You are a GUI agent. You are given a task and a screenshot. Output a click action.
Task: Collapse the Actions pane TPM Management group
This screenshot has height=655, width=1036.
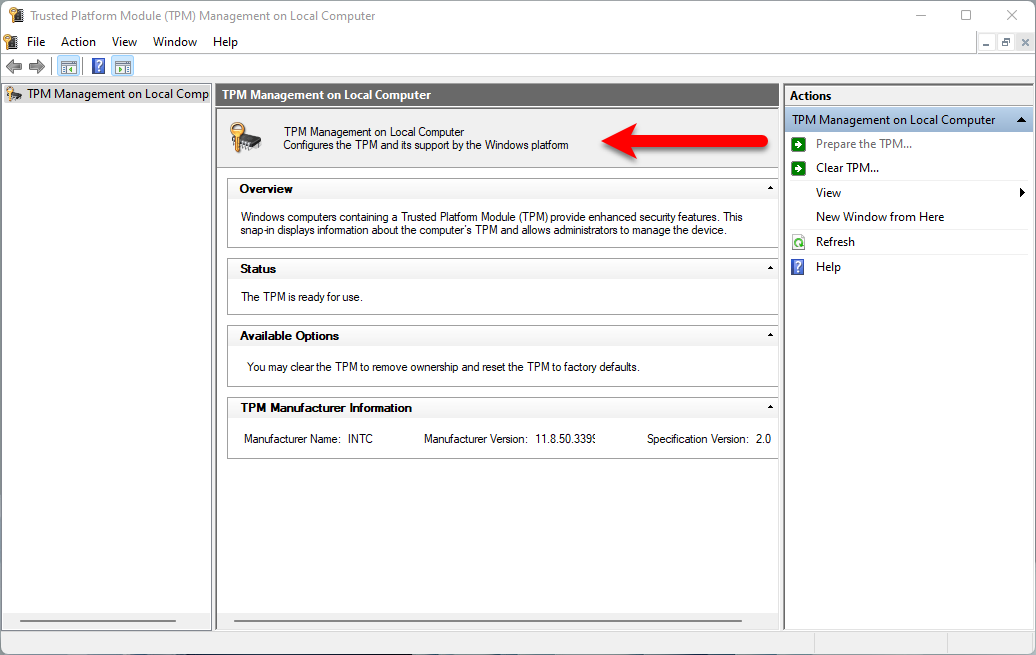tap(1021, 120)
